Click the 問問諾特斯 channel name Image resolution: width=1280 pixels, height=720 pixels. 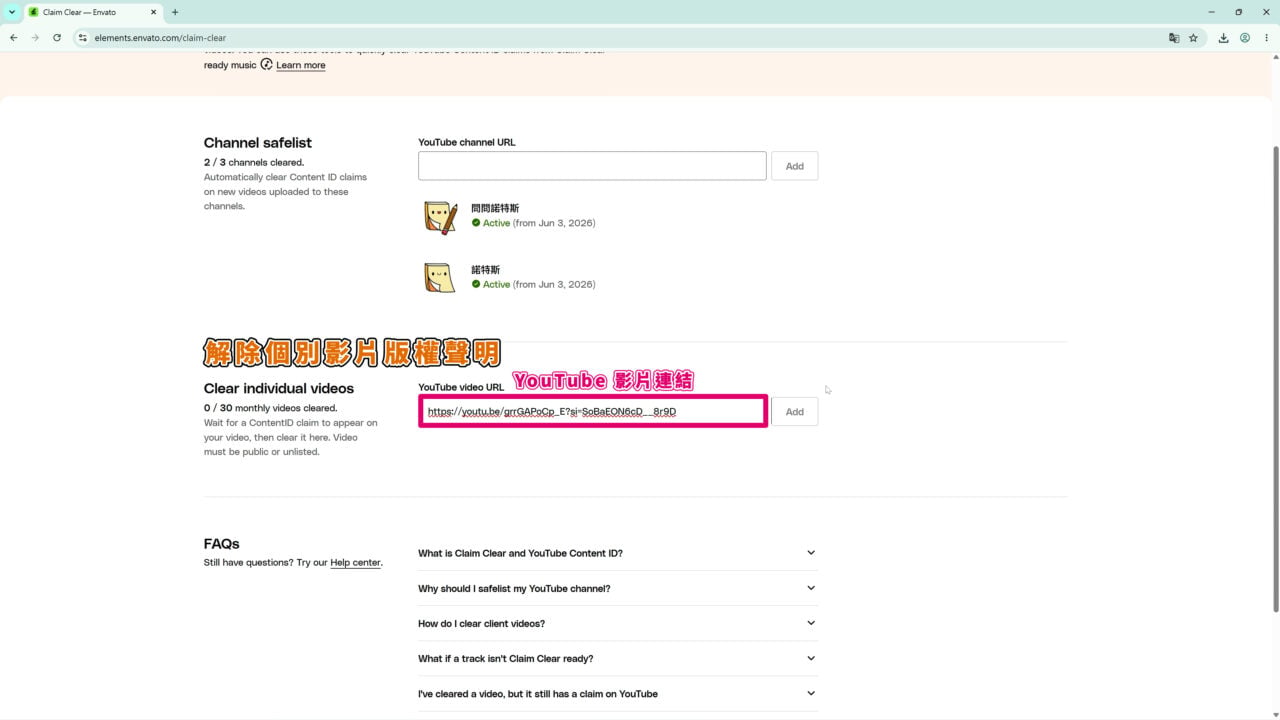495,208
